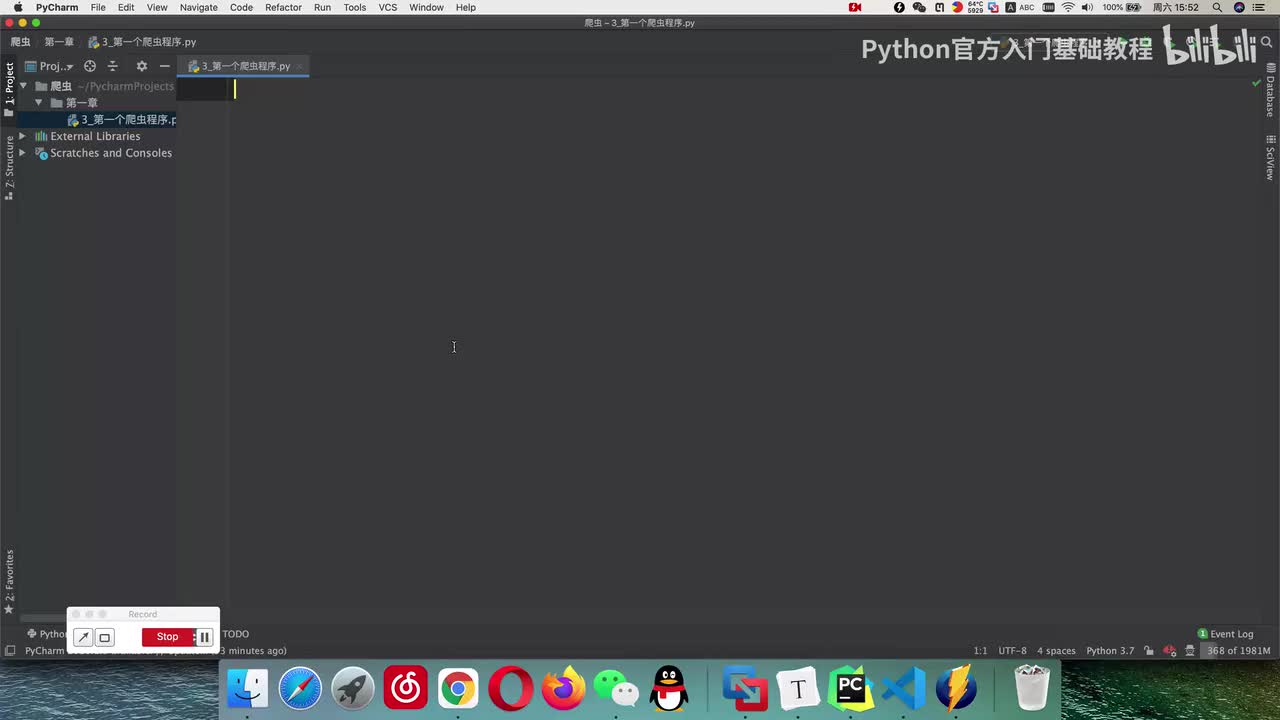Image resolution: width=1280 pixels, height=720 pixels.
Task: Click Stop in Record window
Action: pyautogui.click(x=167, y=637)
